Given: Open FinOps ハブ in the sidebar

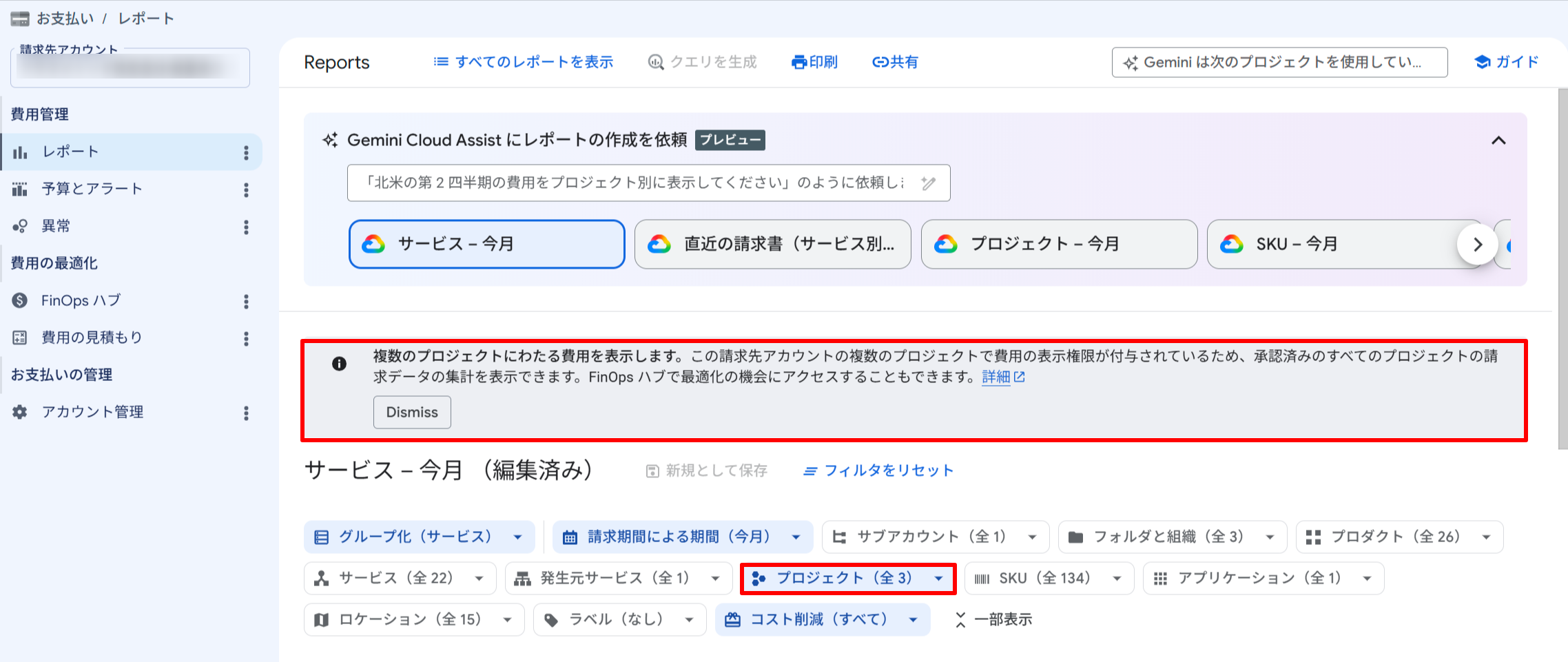Looking at the screenshot, I should tap(131, 300).
